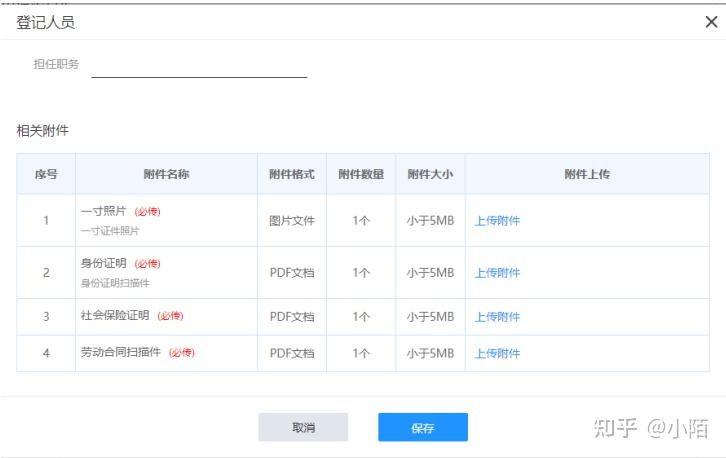The image size is (726, 458).
Task: Upload the 社会保险证明 attachment
Action: click(x=497, y=317)
